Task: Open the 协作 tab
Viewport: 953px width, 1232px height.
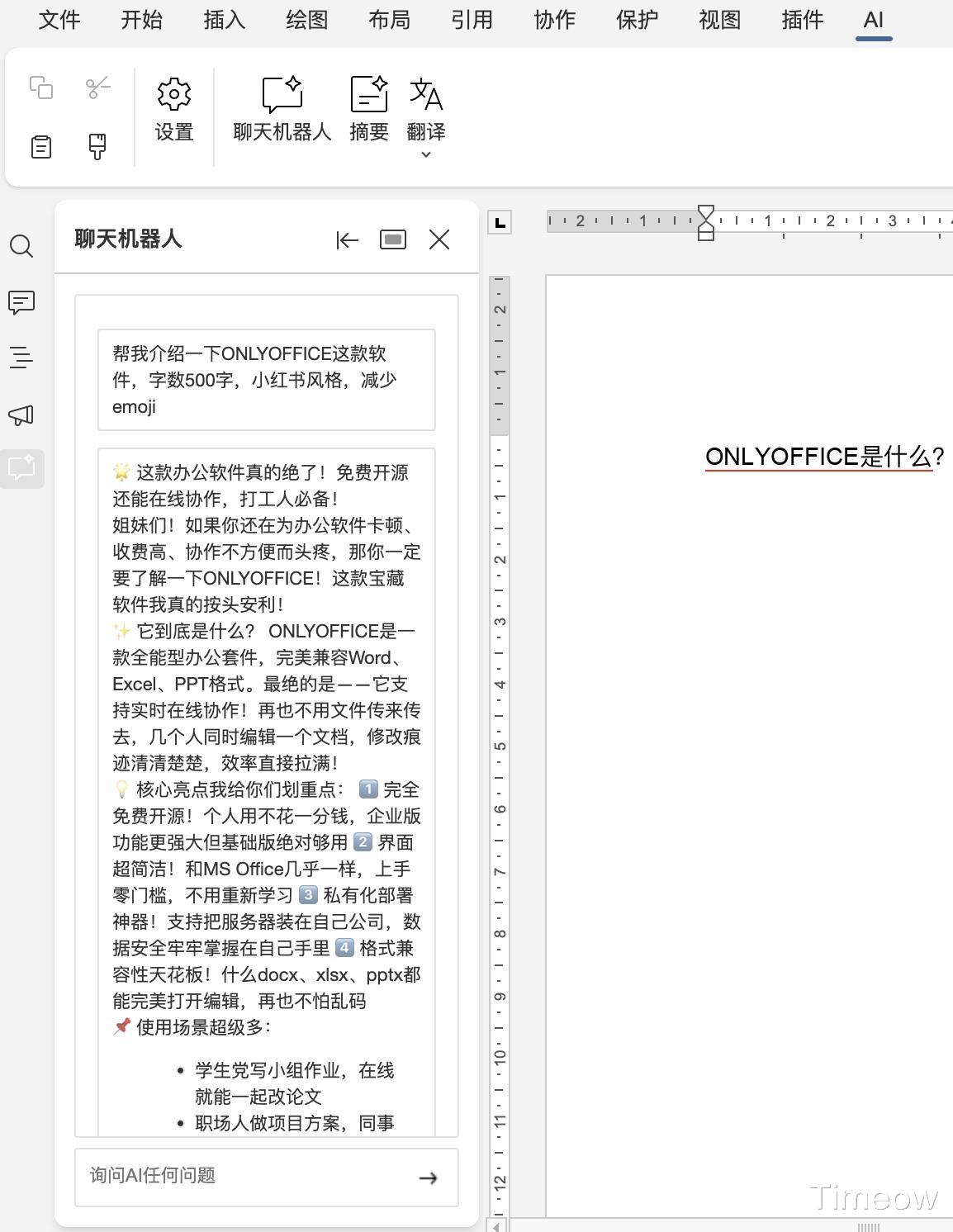Action: 555,20
